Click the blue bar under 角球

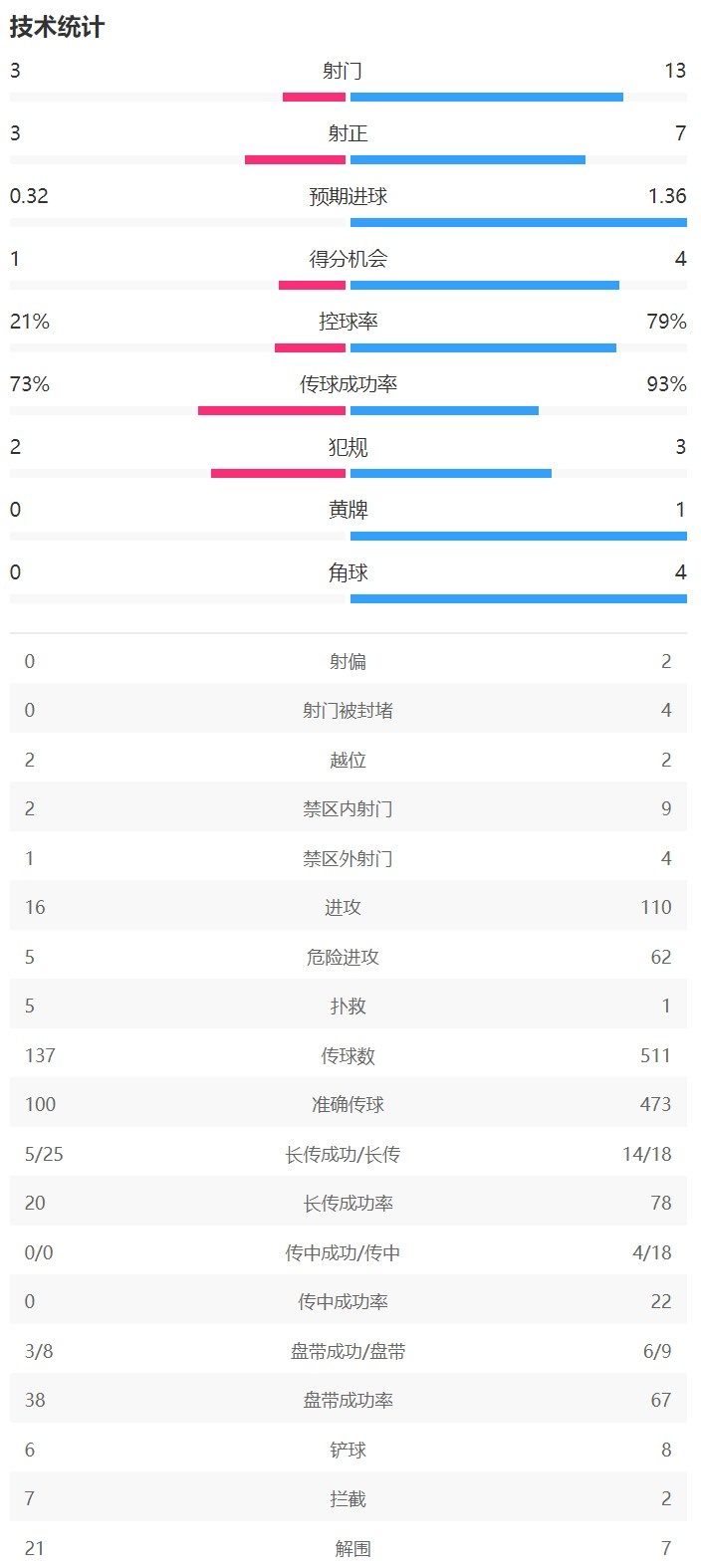pos(518,598)
